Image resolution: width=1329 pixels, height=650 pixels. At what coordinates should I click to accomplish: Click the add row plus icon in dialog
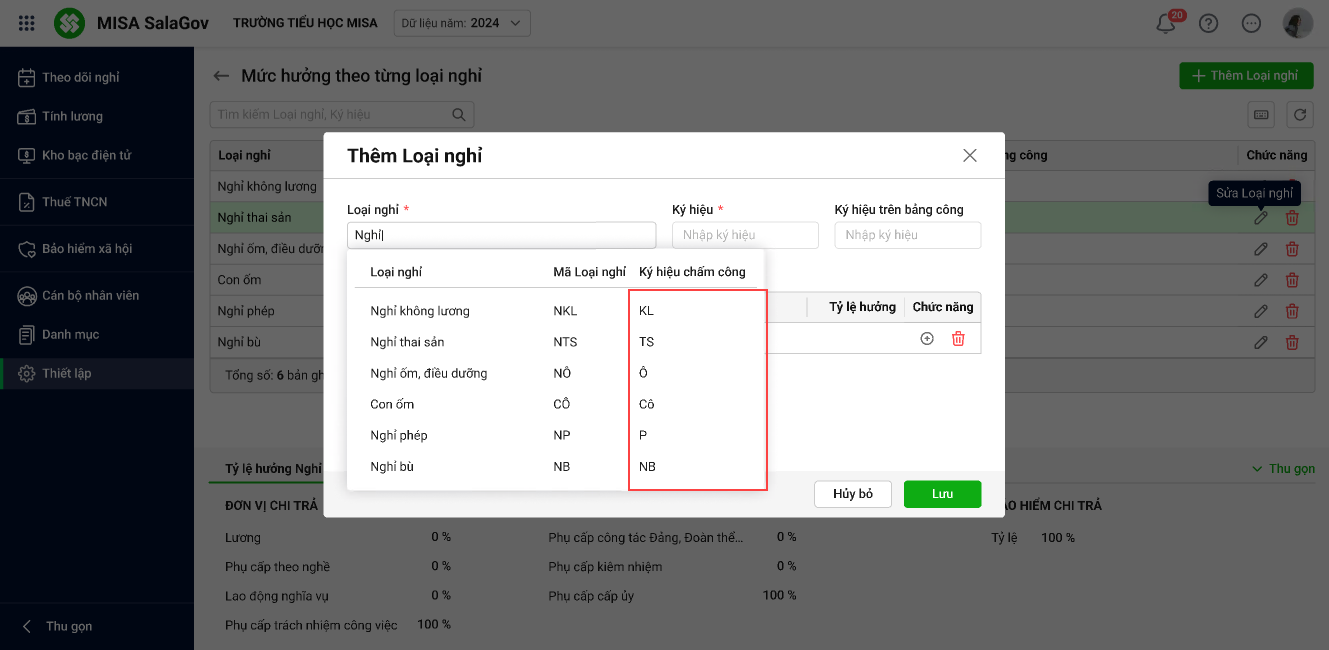[927, 339]
